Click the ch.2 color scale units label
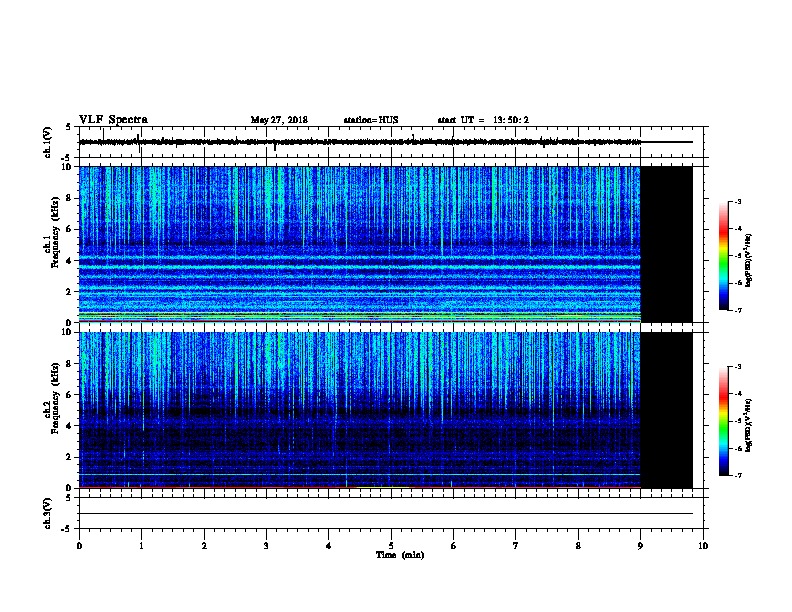This screenshot has height=612, width=792. pyautogui.click(x=749, y=425)
